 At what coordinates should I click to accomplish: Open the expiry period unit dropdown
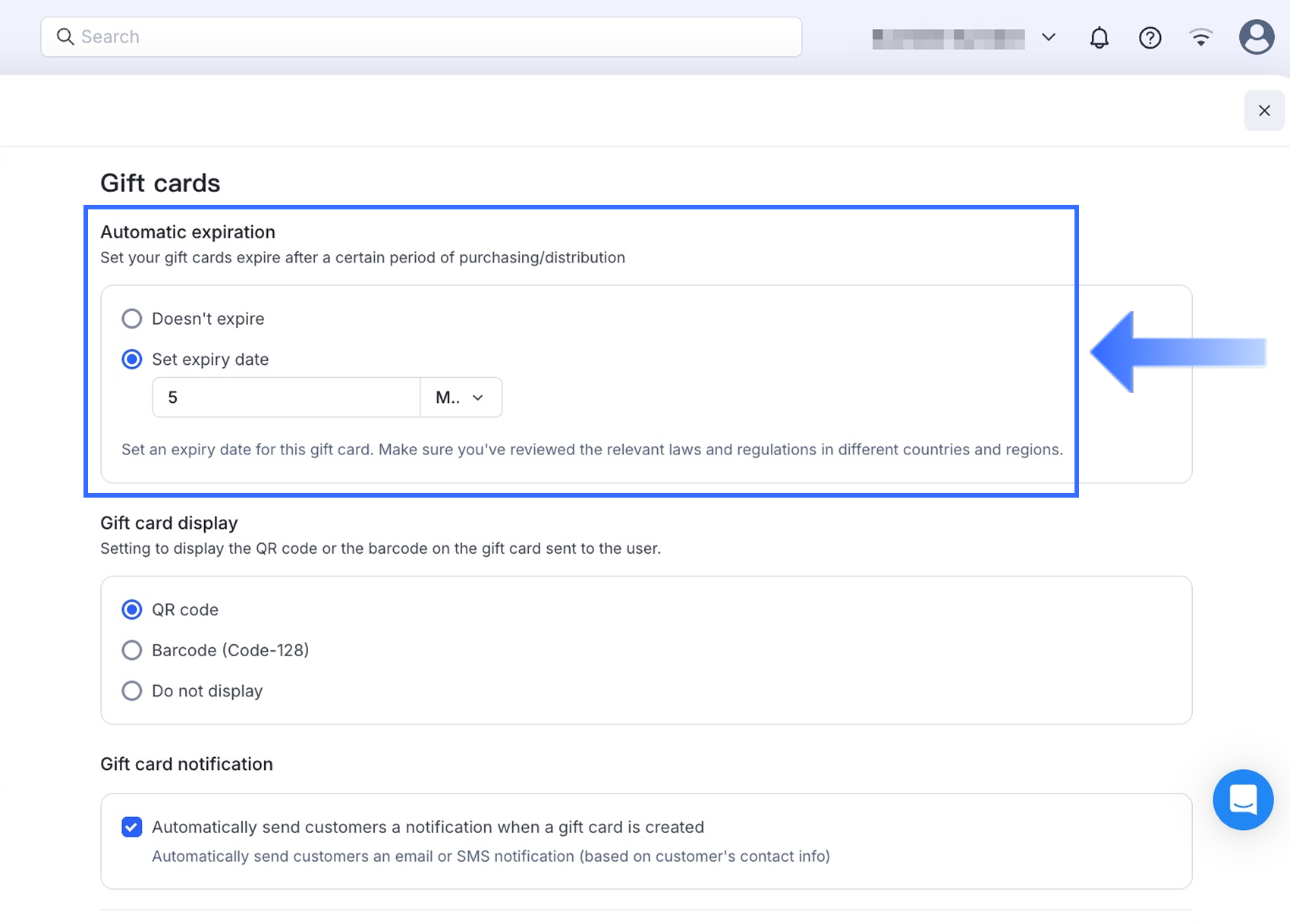pyautogui.click(x=461, y=398)
